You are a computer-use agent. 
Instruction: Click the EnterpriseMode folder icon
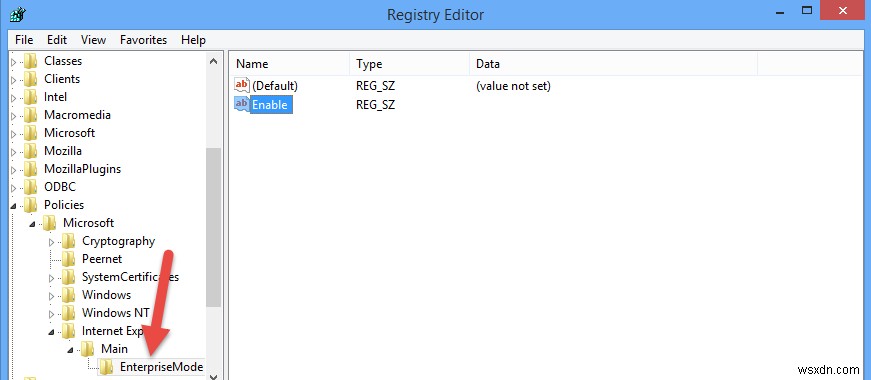click(x=106, y=367)
